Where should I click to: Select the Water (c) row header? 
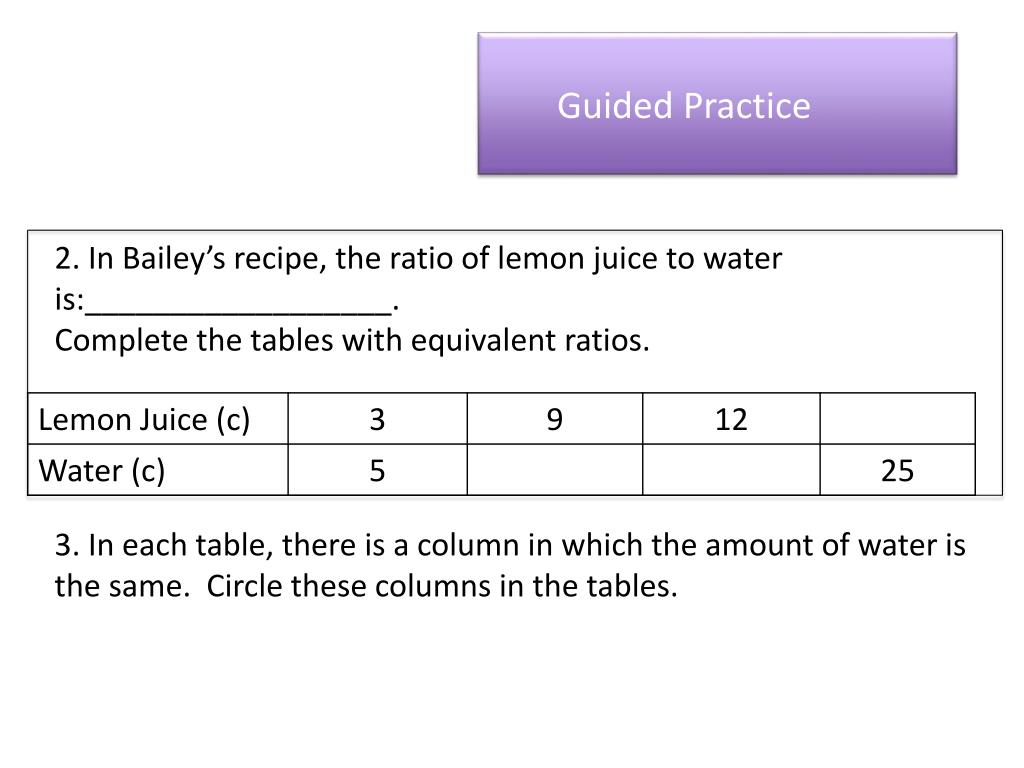(157, 470)
